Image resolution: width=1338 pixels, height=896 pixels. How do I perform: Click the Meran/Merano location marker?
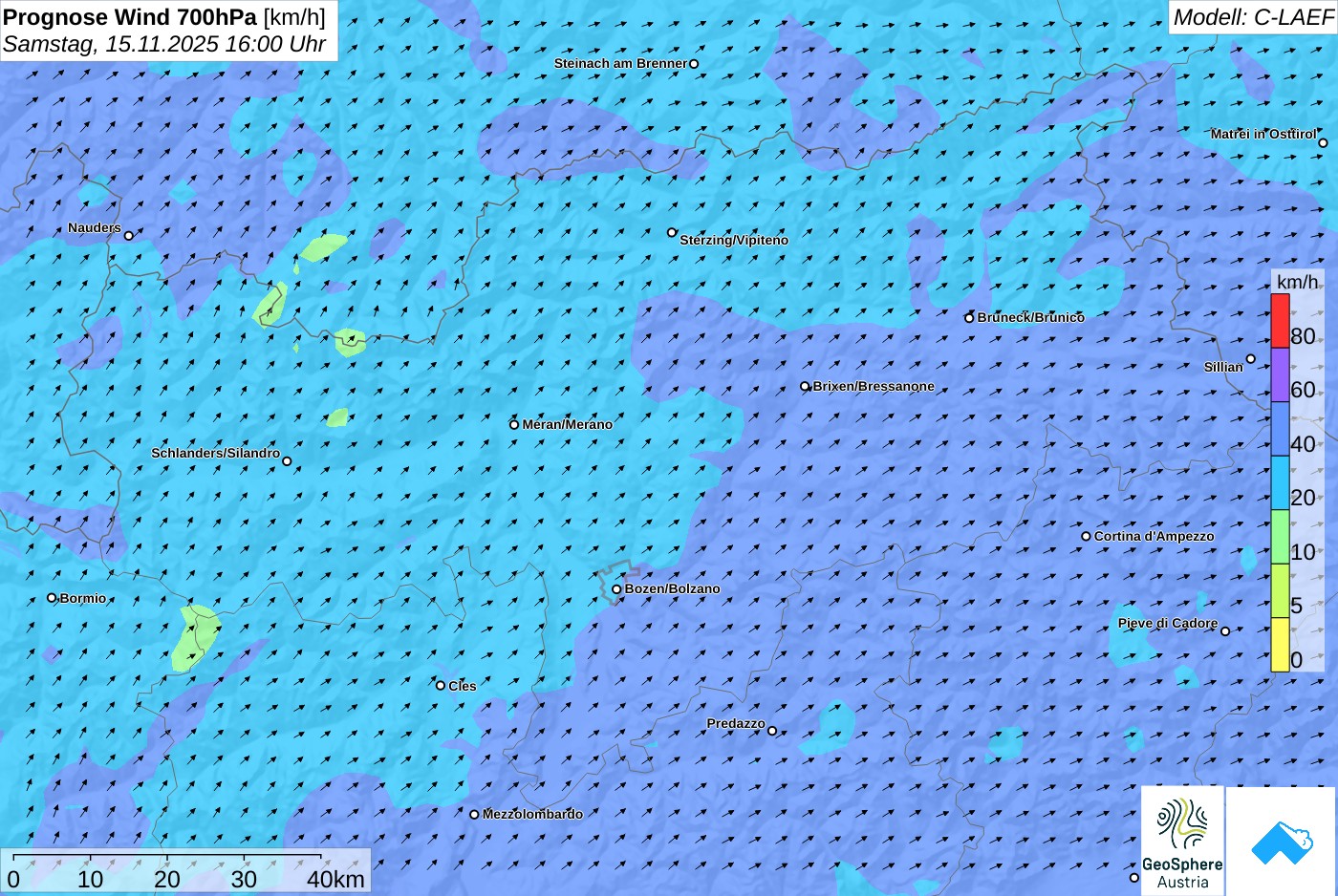(x=514, y=425)
